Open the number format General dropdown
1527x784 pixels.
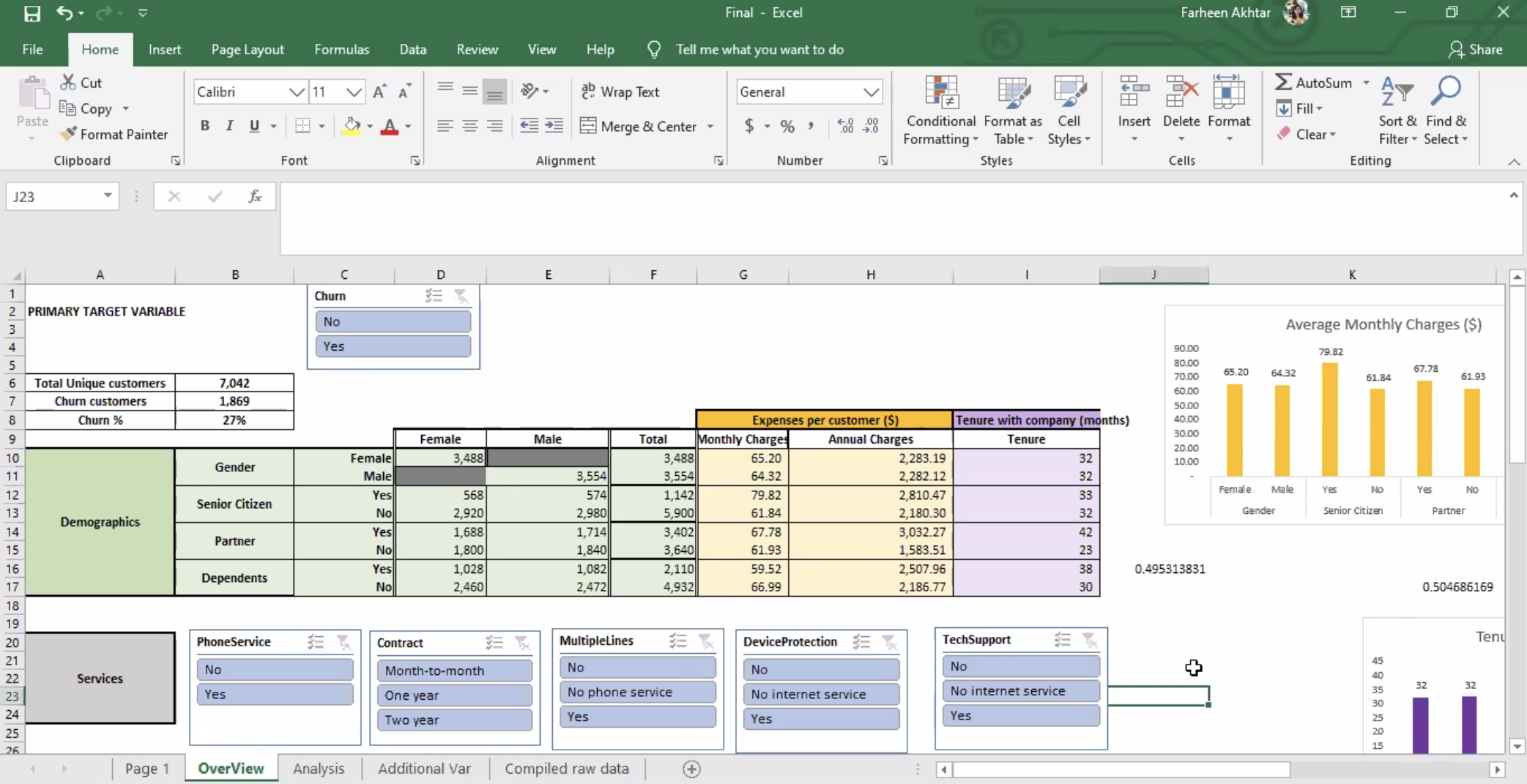coord(871,92)
